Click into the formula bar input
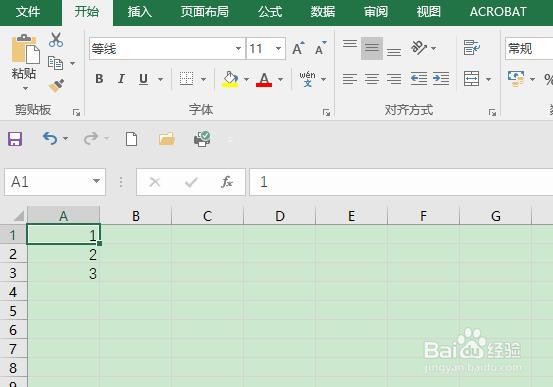The height and width of the screenshot is (387, 553). click(x=401, y=182)
